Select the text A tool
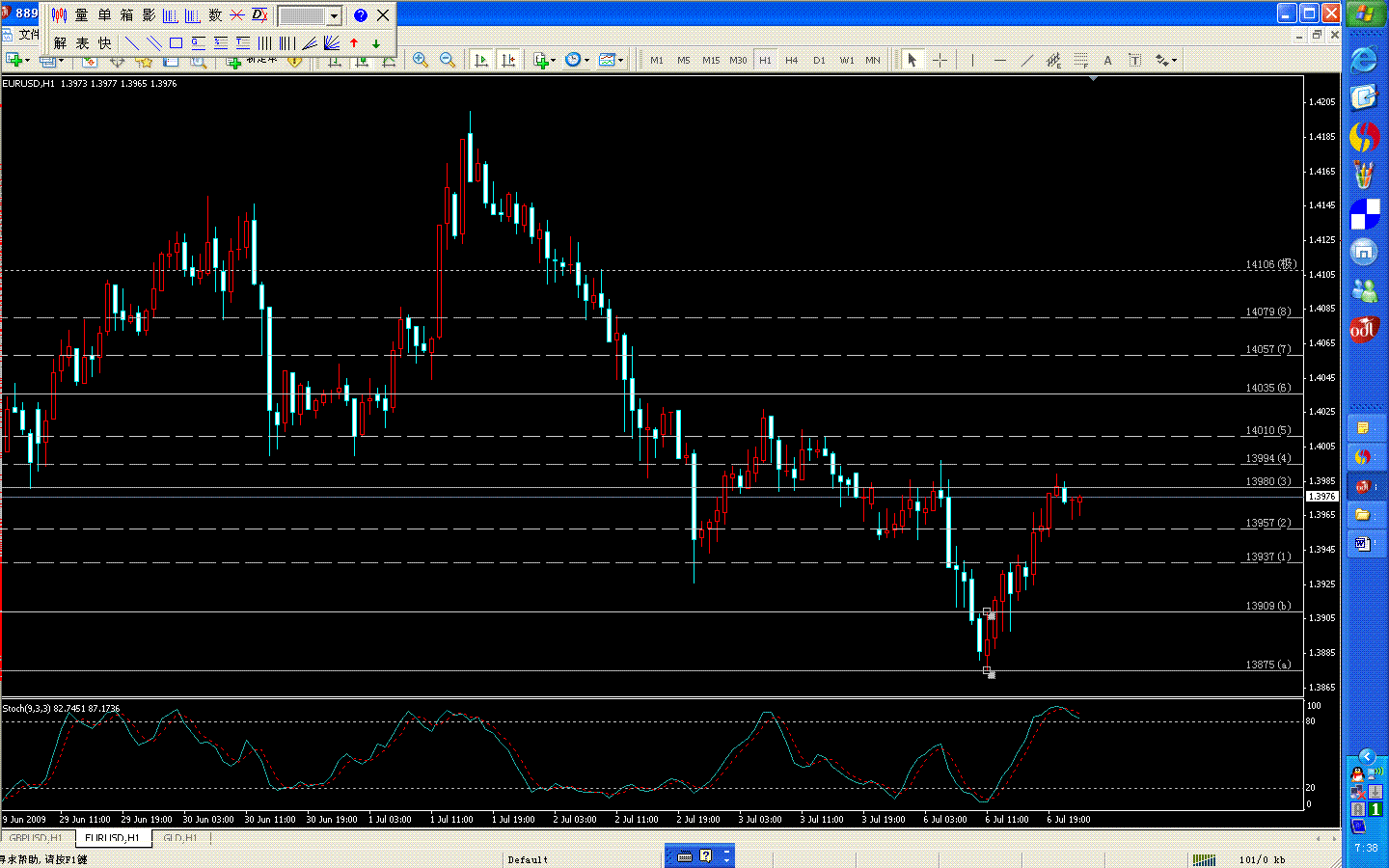 tap(1107, 60)
